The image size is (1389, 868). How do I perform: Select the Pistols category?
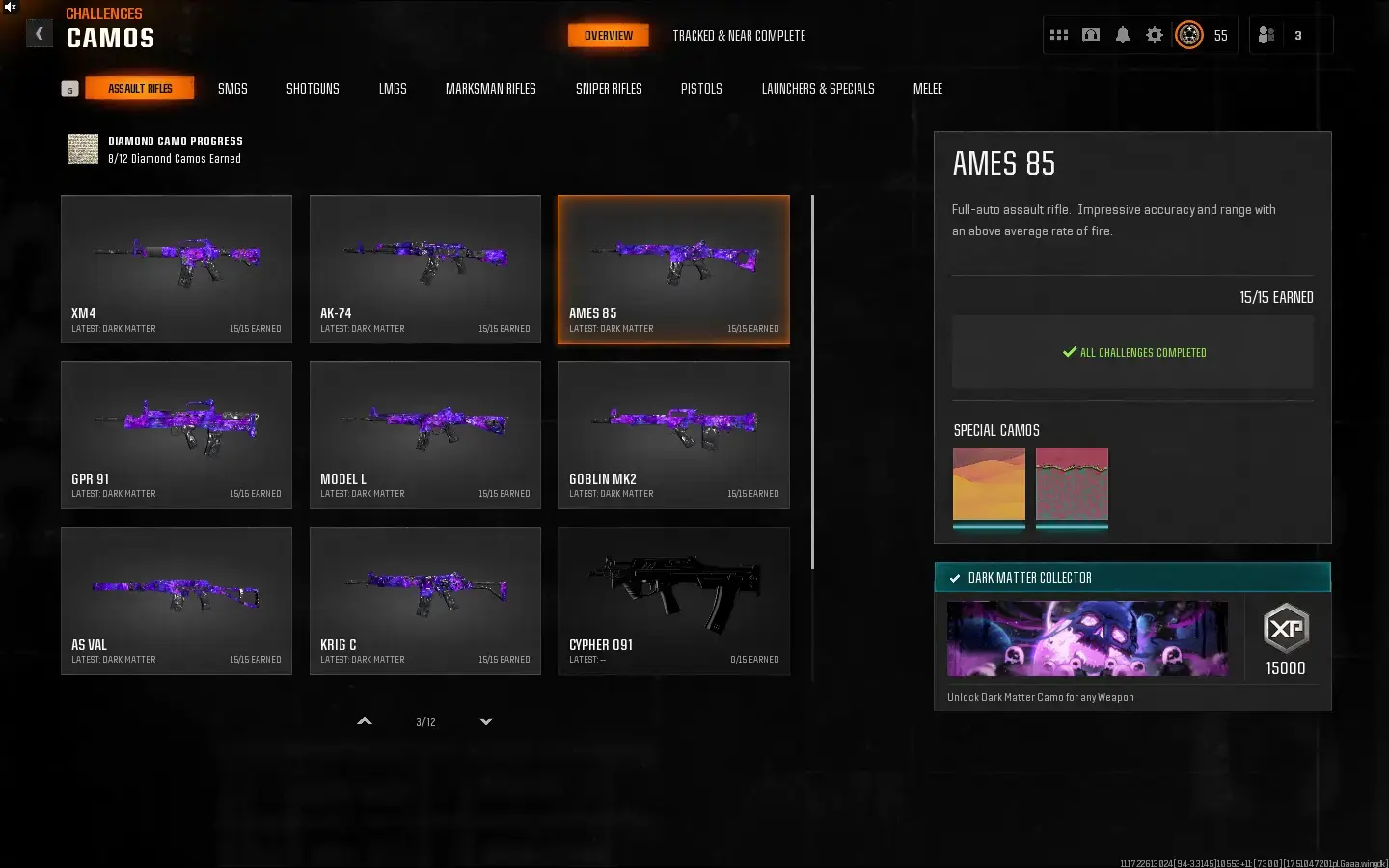click(x=701, y=89)
